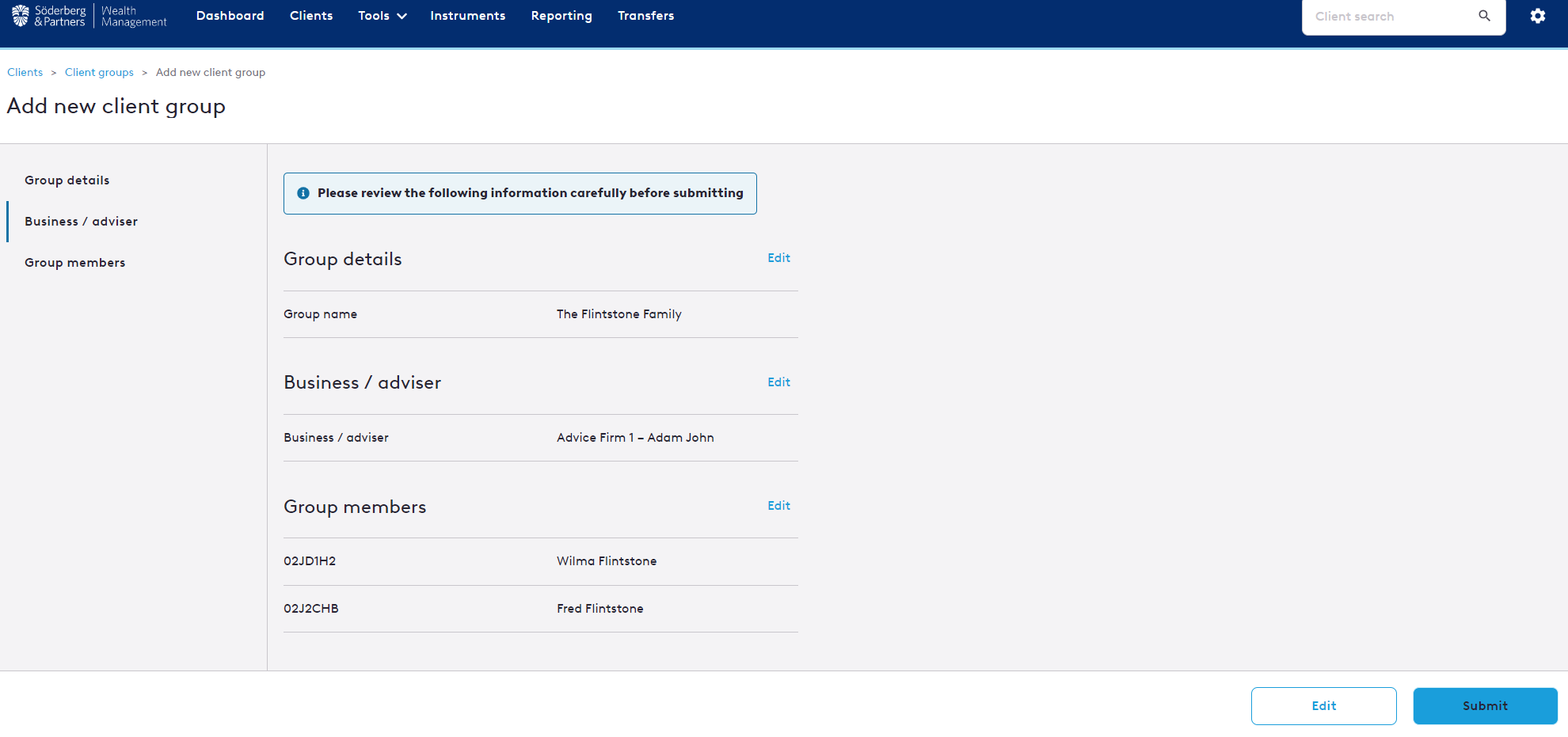Go to Clients in the navigation bar
1568x737 pixels.
310,16
